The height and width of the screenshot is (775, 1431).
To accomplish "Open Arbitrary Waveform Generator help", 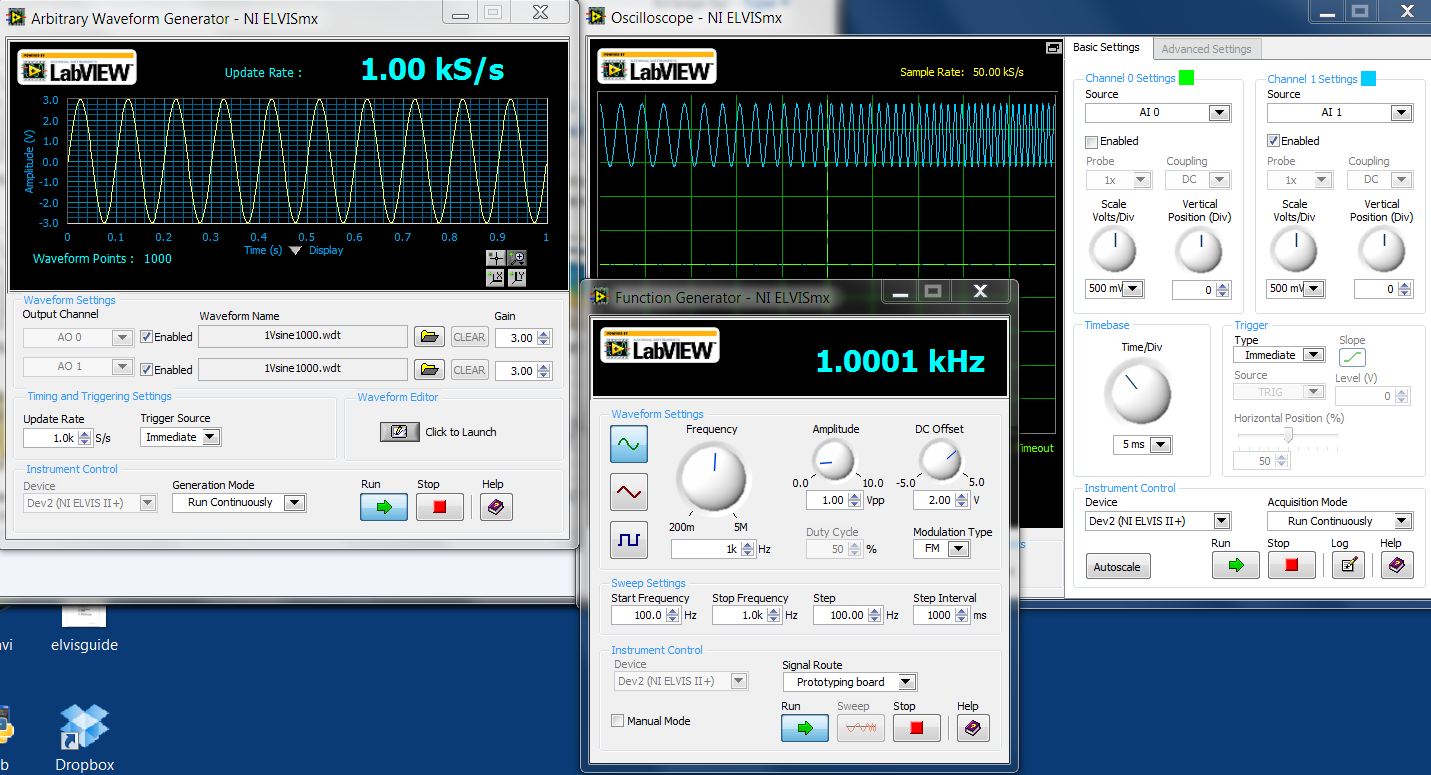I will (x=496, y=507).
